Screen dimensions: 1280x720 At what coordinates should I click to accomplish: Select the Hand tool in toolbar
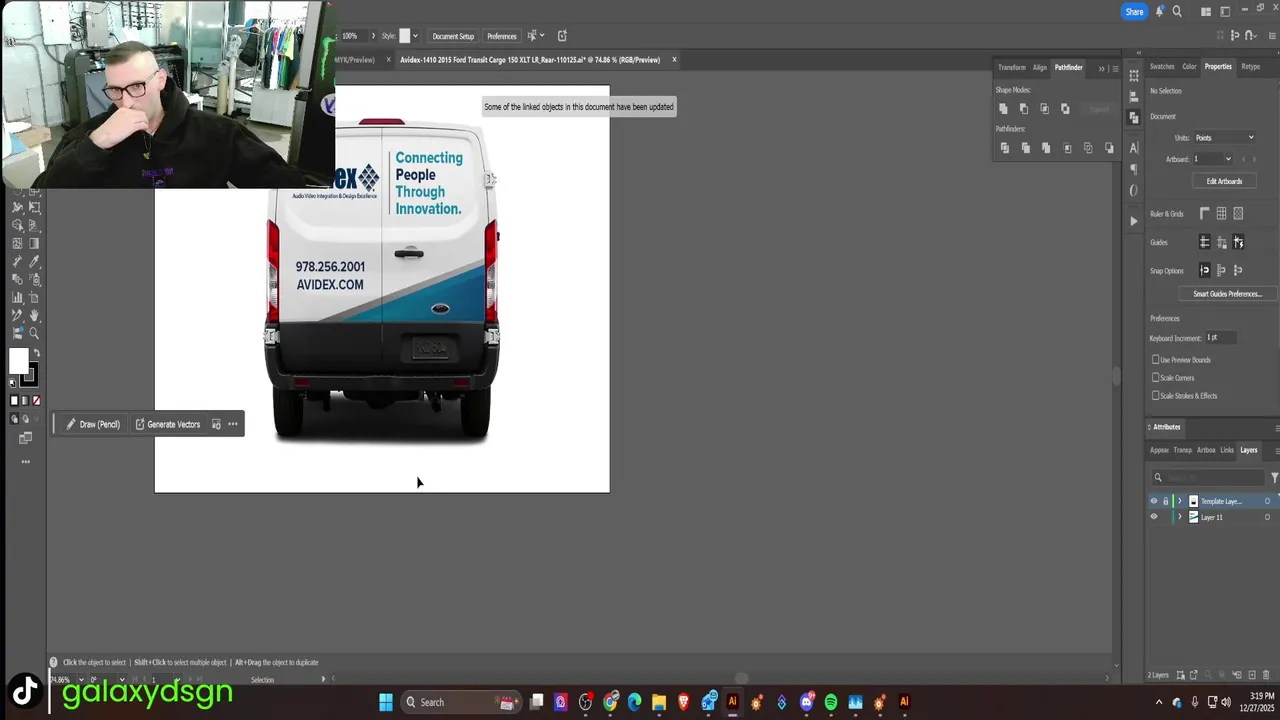(35, 316)
